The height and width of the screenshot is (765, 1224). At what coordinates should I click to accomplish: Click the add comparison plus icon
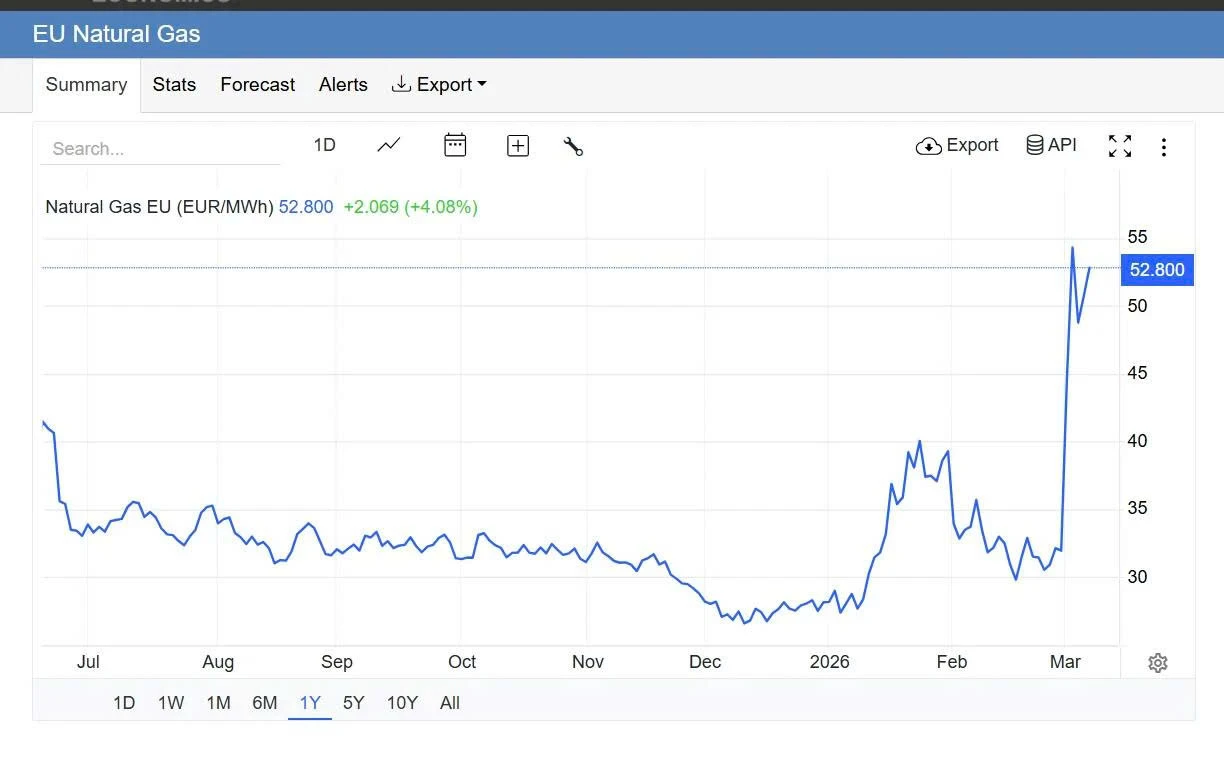click(x=518, y=146)
